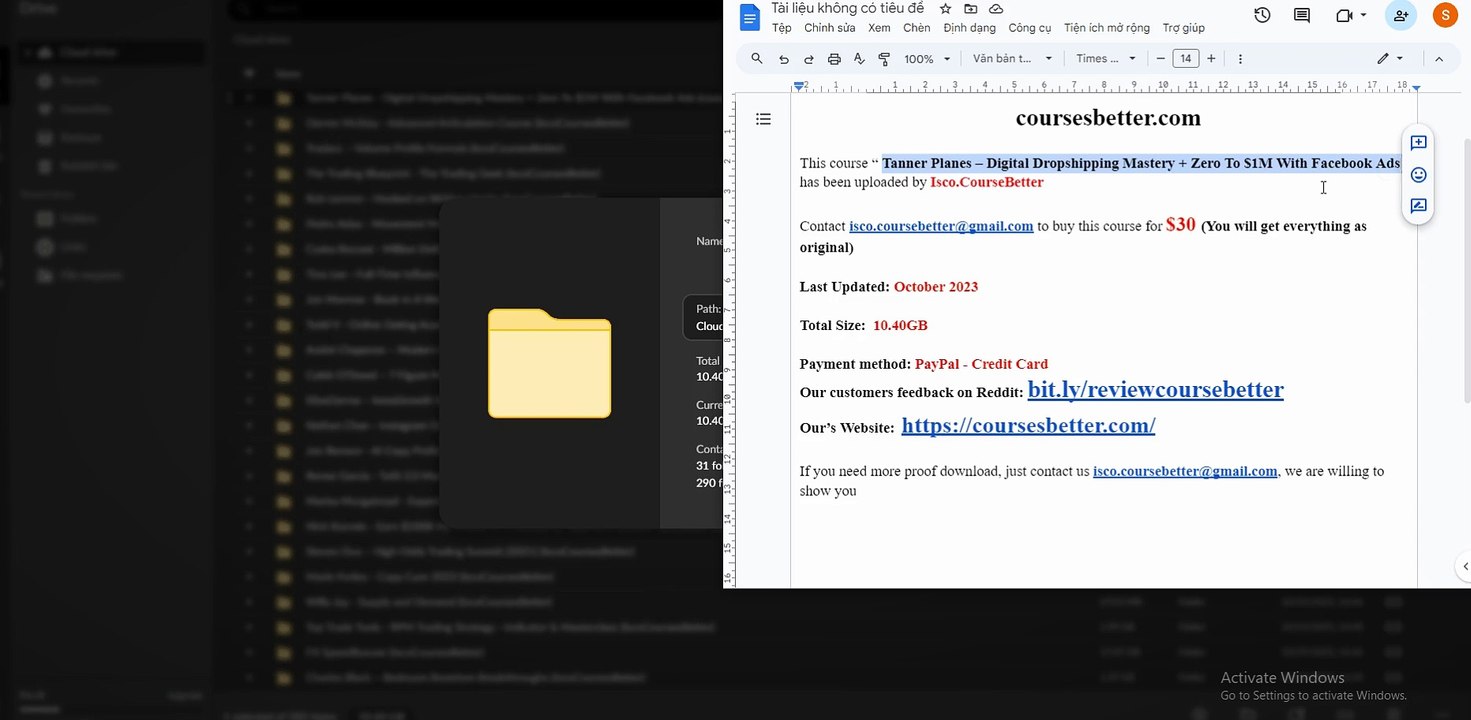
Task: Click the email link after Contact
Action: (x=941, y=226)
